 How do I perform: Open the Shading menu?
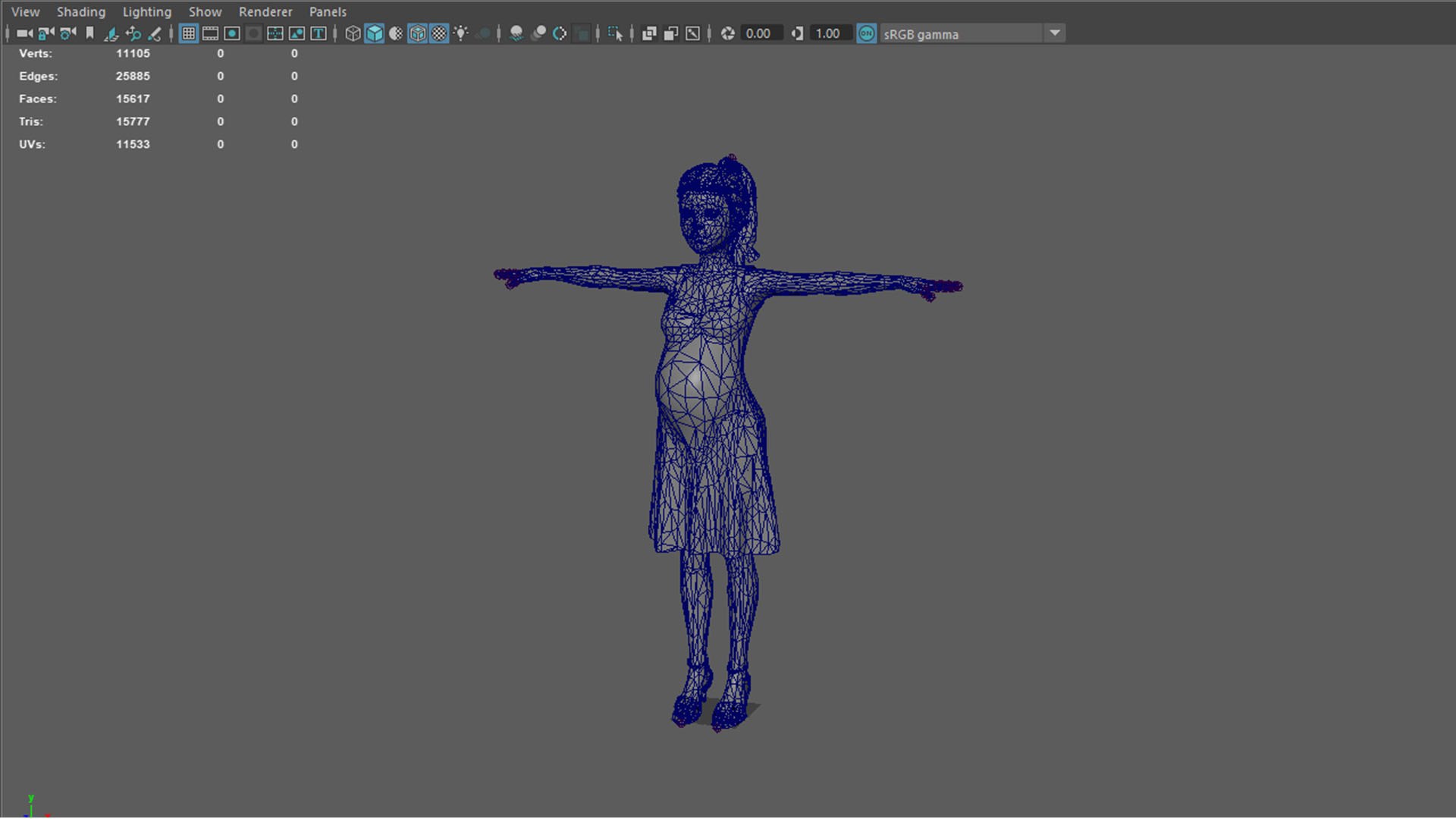point(81,12)
